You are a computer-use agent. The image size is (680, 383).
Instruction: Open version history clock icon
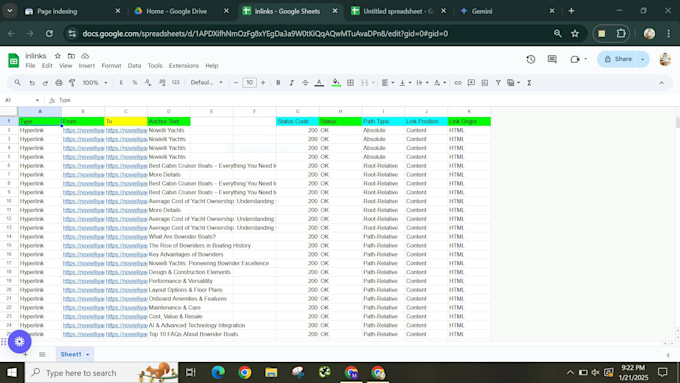(531, 59)
